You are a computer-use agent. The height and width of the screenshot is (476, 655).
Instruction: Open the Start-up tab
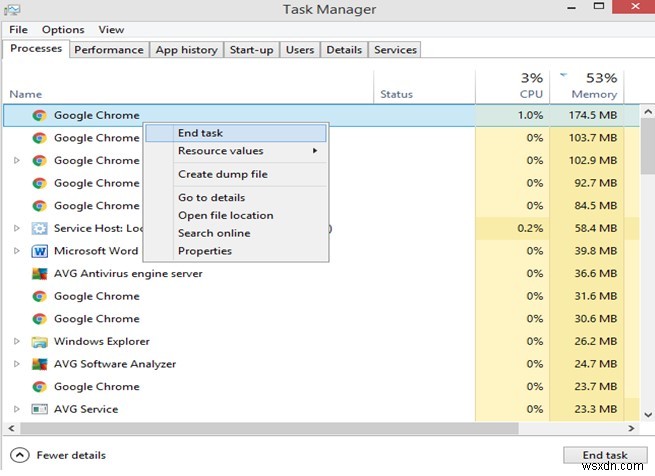point(251,49)
